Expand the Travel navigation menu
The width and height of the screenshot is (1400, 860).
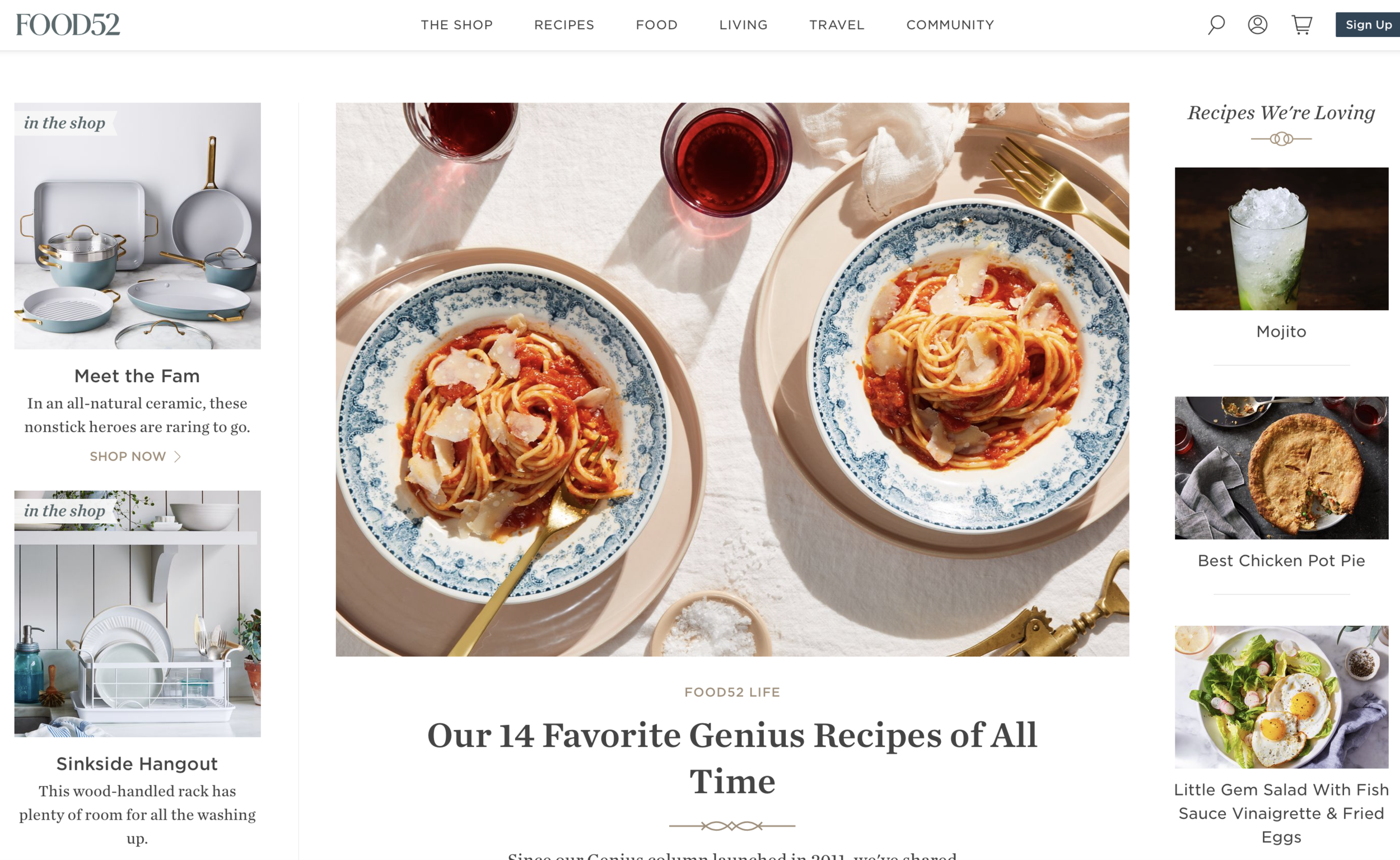837,25
